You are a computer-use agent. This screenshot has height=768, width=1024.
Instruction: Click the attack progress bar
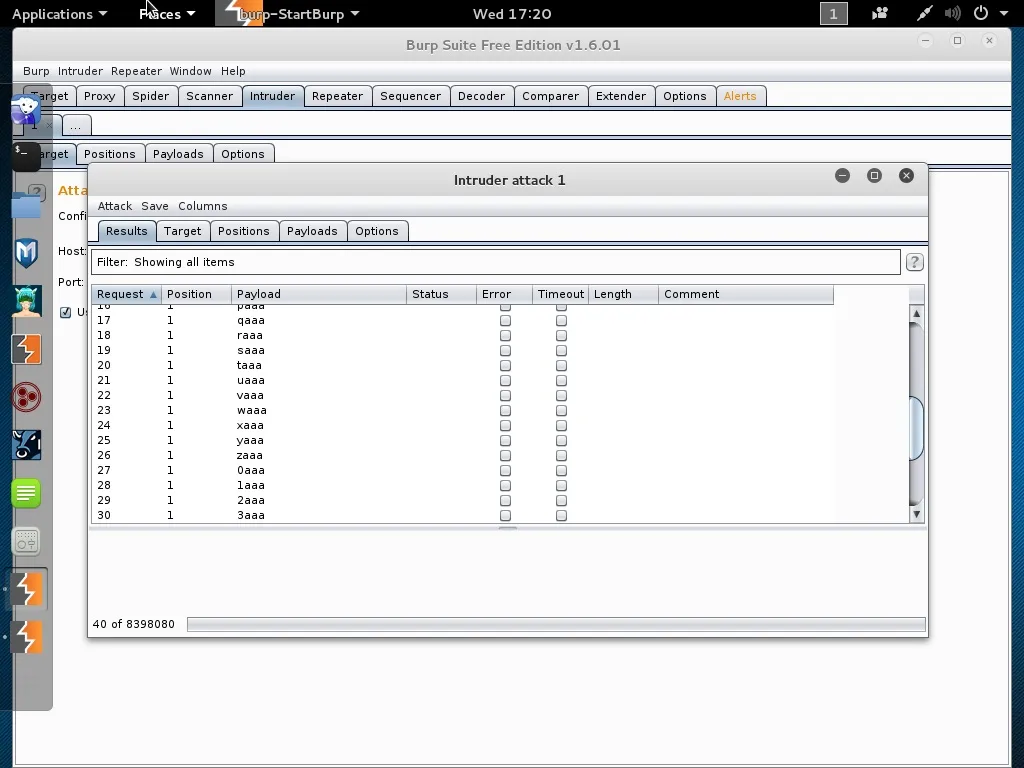pyautogui.click(x=556, y=624)
